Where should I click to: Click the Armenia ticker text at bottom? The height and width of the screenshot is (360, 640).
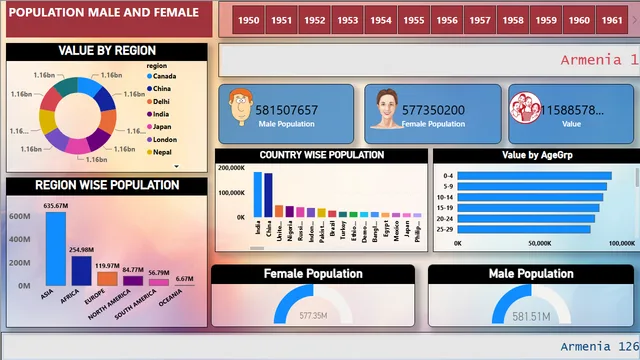[599, 347]
